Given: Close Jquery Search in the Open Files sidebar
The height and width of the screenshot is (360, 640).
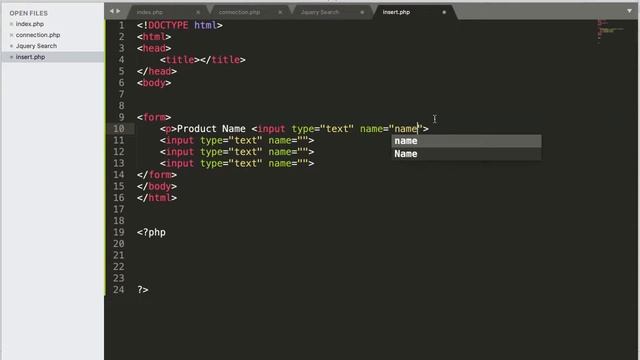Looking at the screenshot, I should [x=11, y=46].
